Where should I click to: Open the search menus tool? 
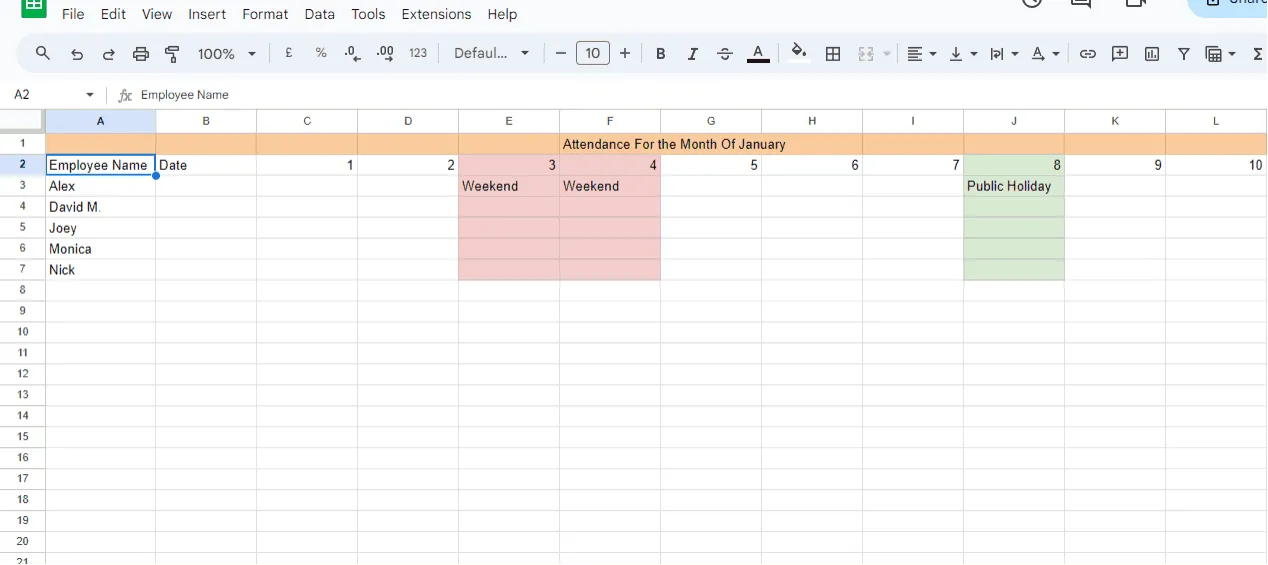pyautogui.click(x=42, y=54)
